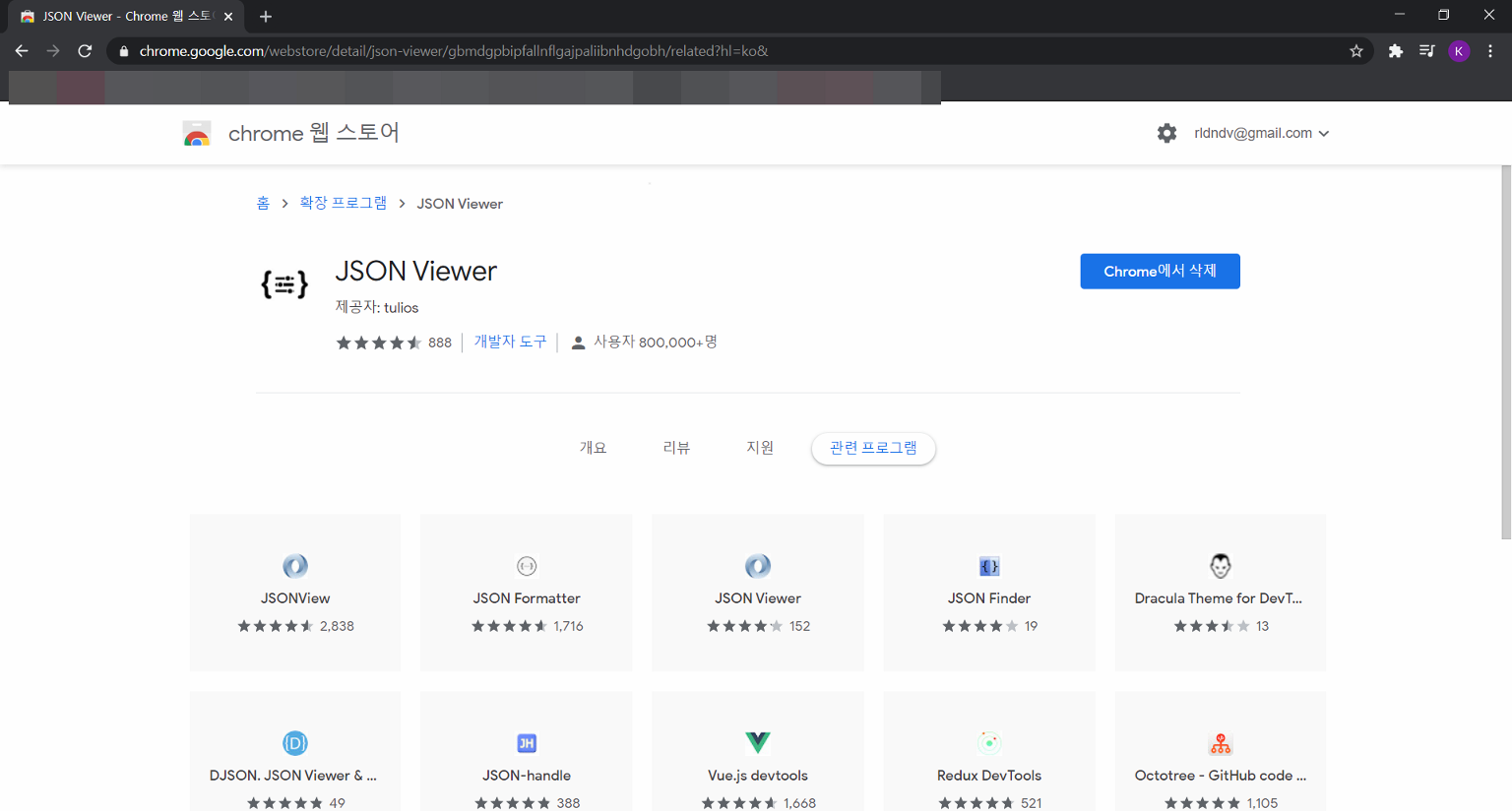Click the Chrome web store logo

[x=197, y=134]
